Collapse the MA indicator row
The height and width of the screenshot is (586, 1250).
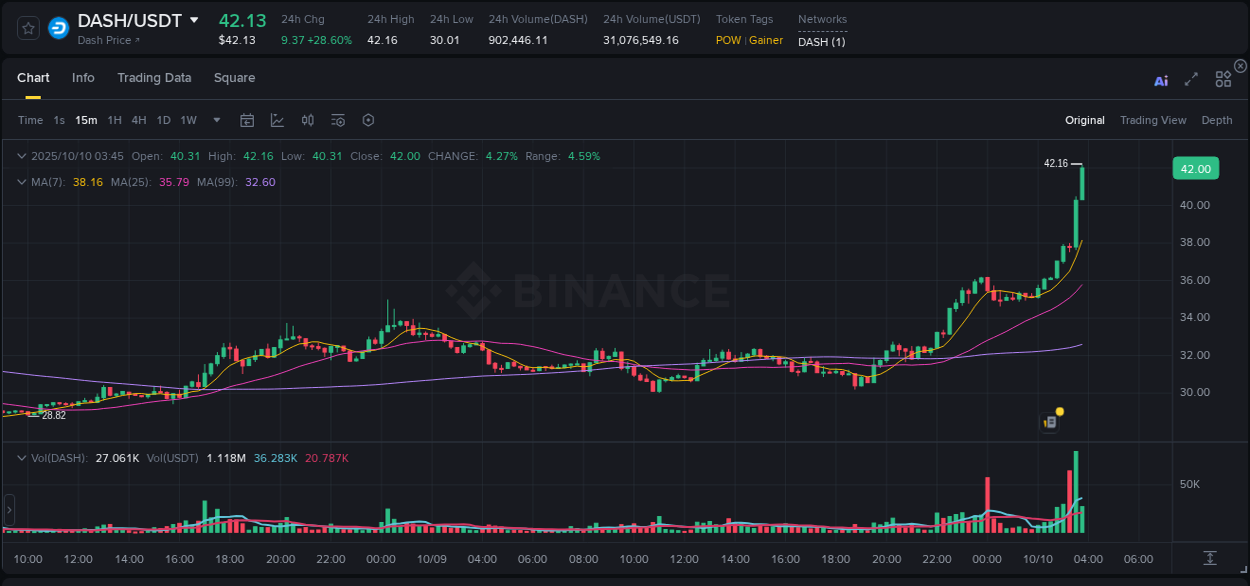click(x=20, y=182)
